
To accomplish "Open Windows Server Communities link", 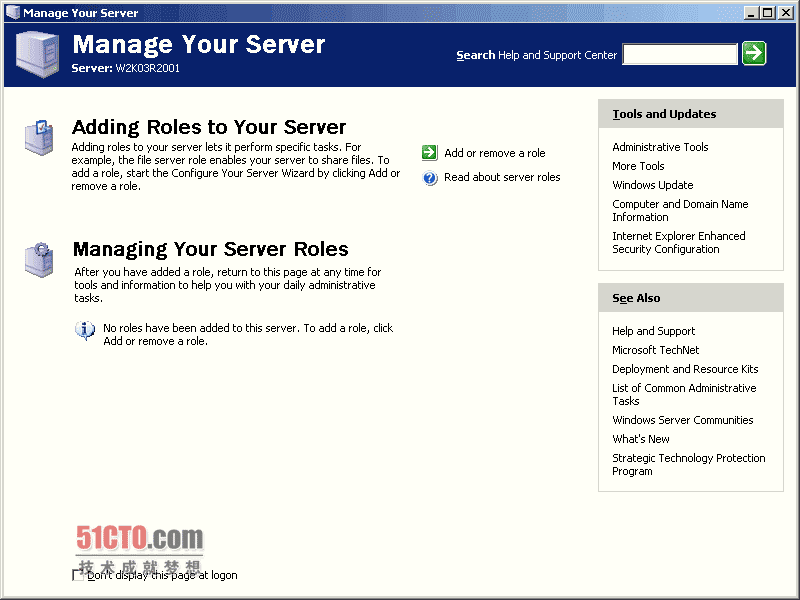I will coord(682,420).
